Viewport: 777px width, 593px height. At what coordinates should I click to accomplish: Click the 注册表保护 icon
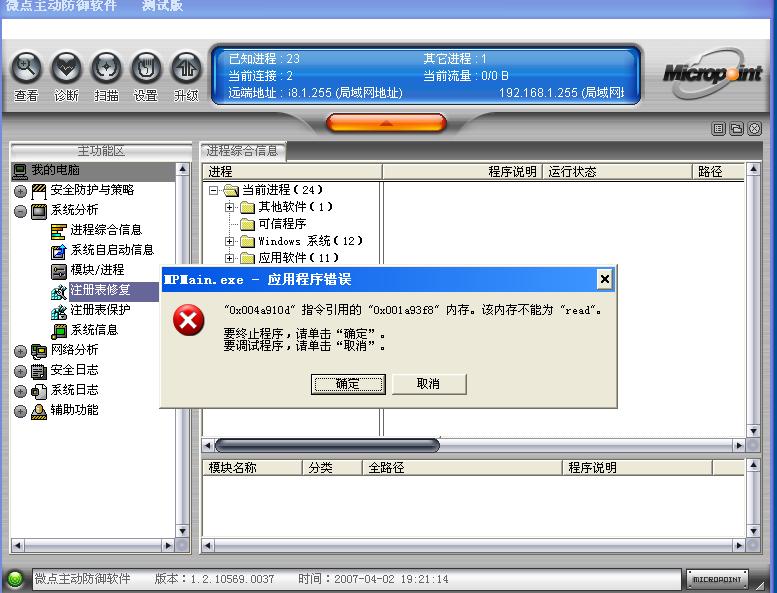click(x=58, y=311)
